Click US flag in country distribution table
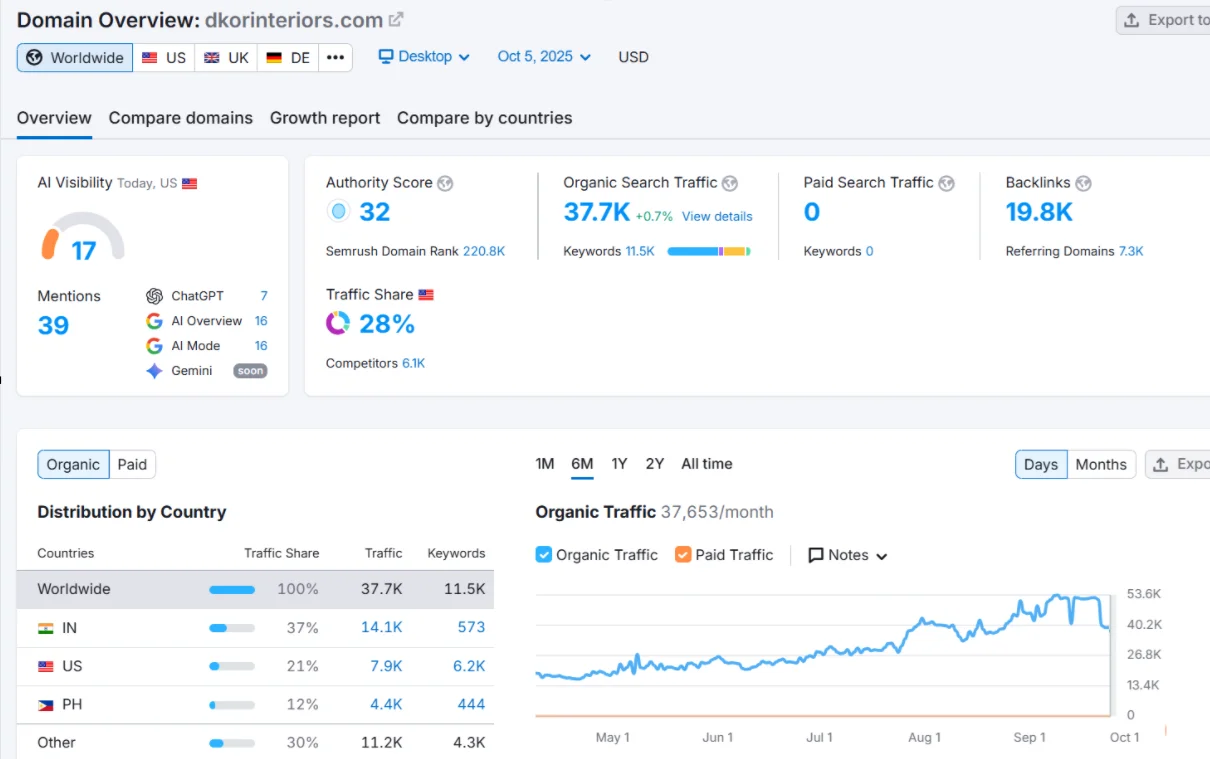 [x=46, y=666]
